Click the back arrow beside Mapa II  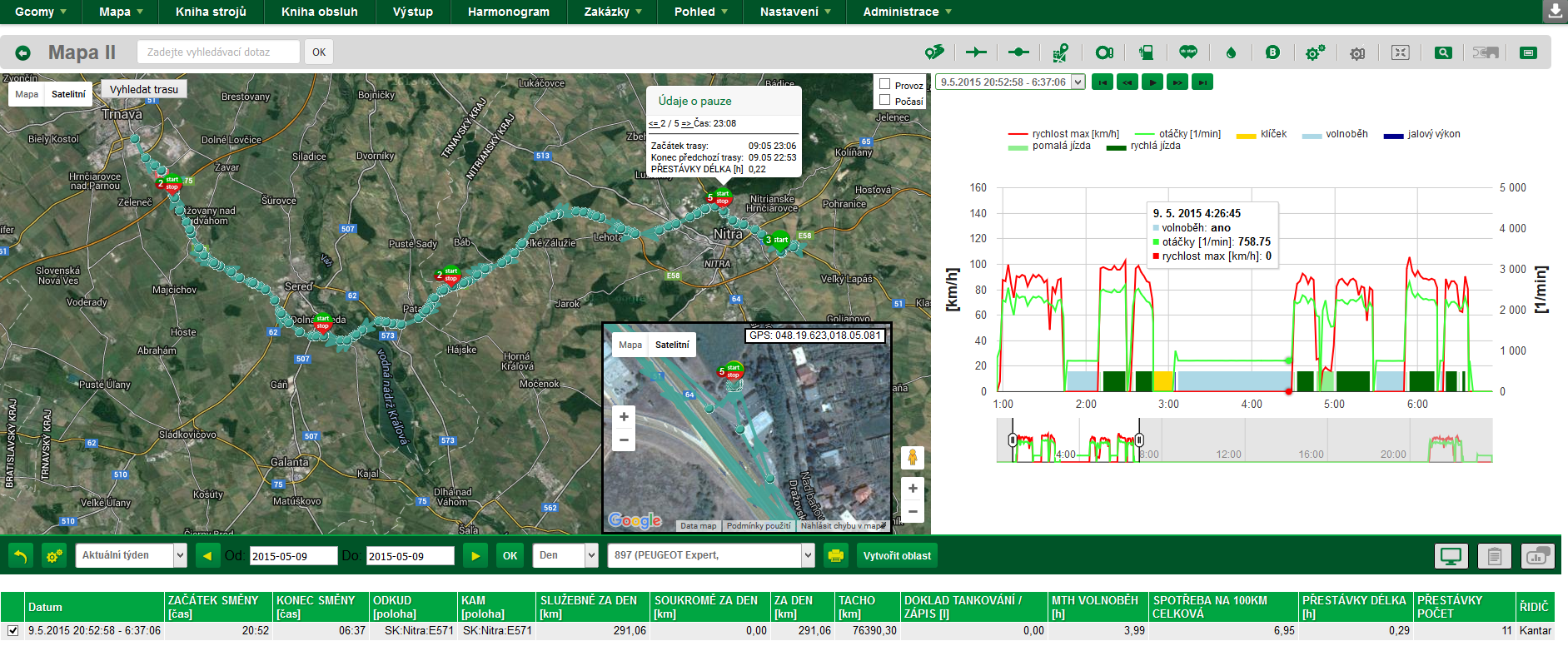(x=23, y=52)
